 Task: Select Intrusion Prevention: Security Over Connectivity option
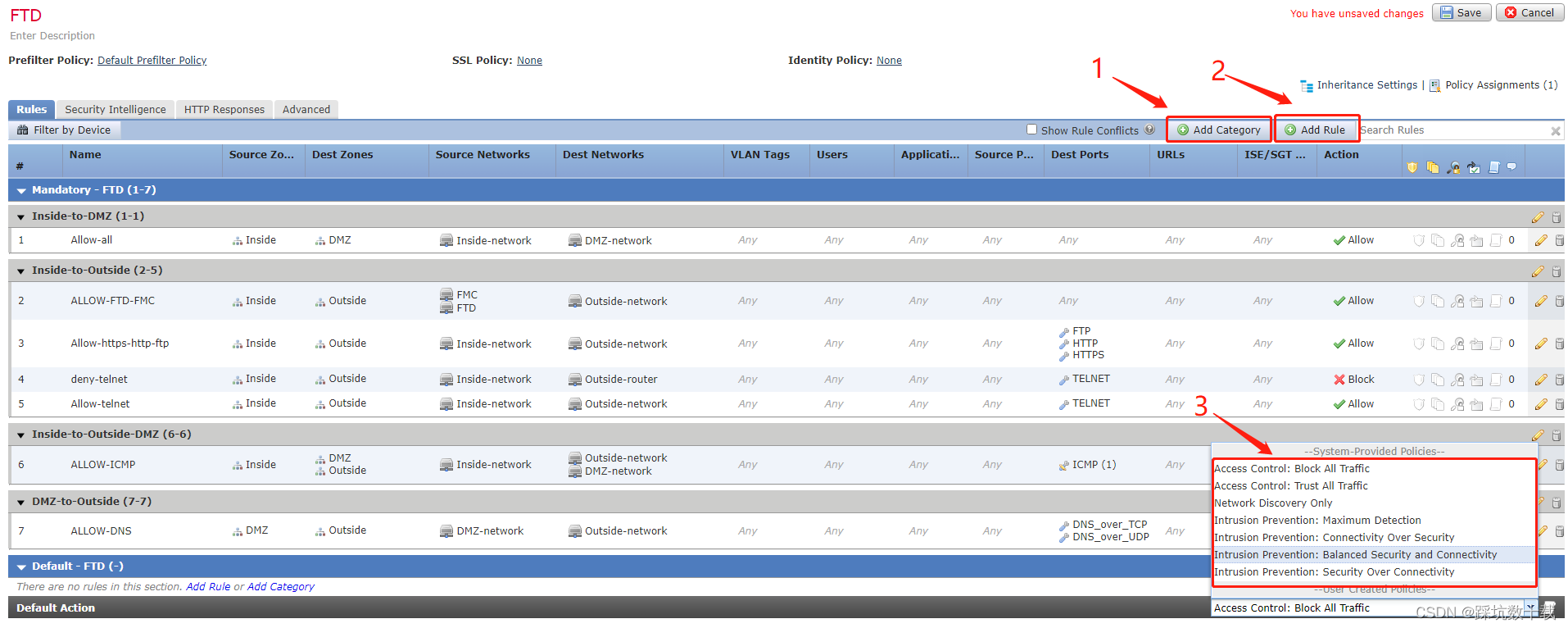1374,572
